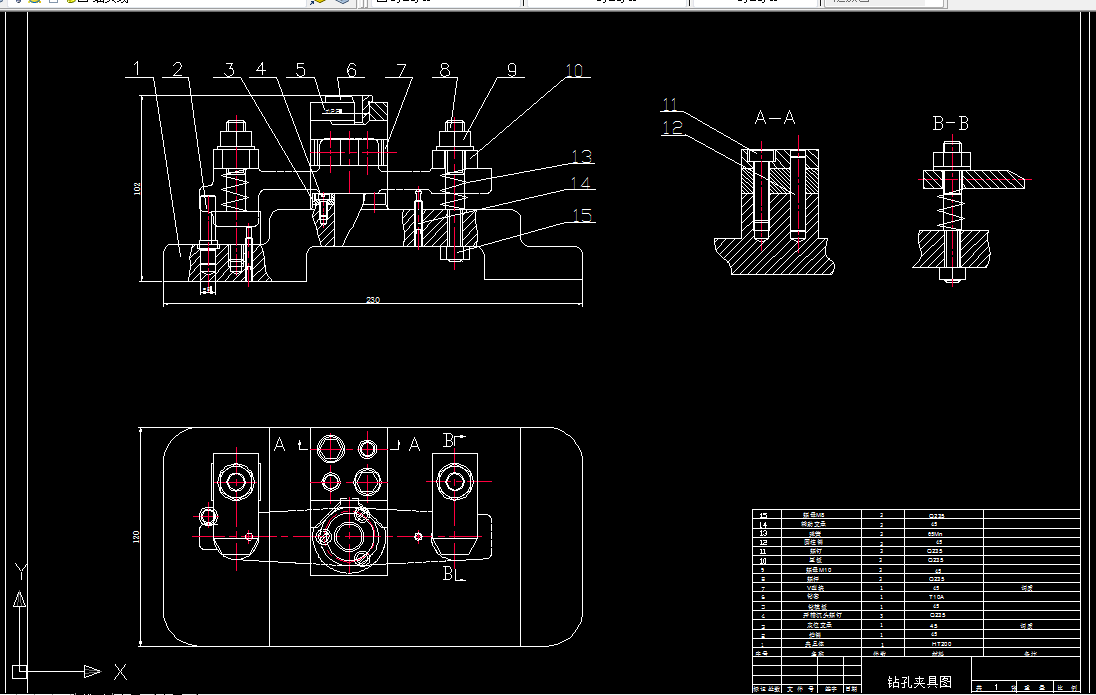Click leader label 15 beside the front view
This screenshot has height=695, width=1096.
pyautogui.click(x=582, y=215)
